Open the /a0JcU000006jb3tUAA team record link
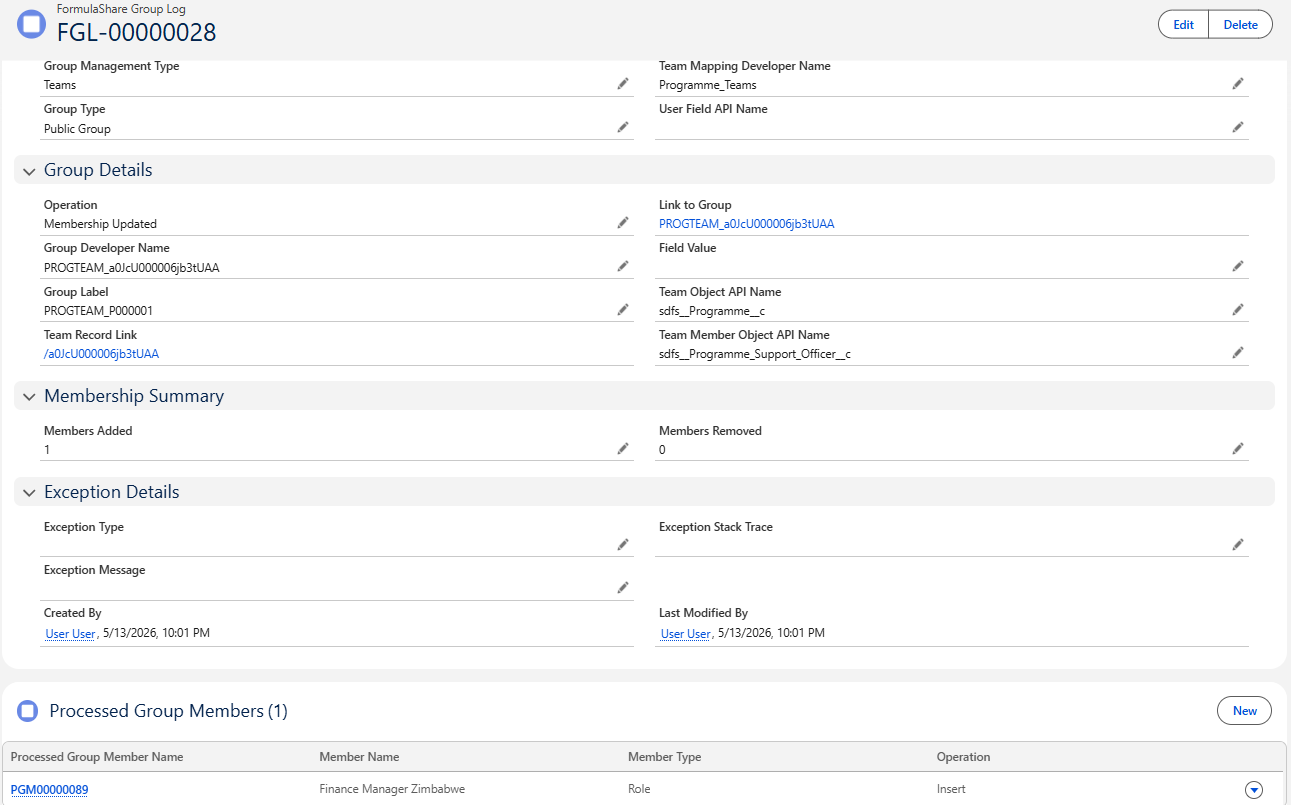This screenshot has width=1291, height=805. click(x=101, y=354)
